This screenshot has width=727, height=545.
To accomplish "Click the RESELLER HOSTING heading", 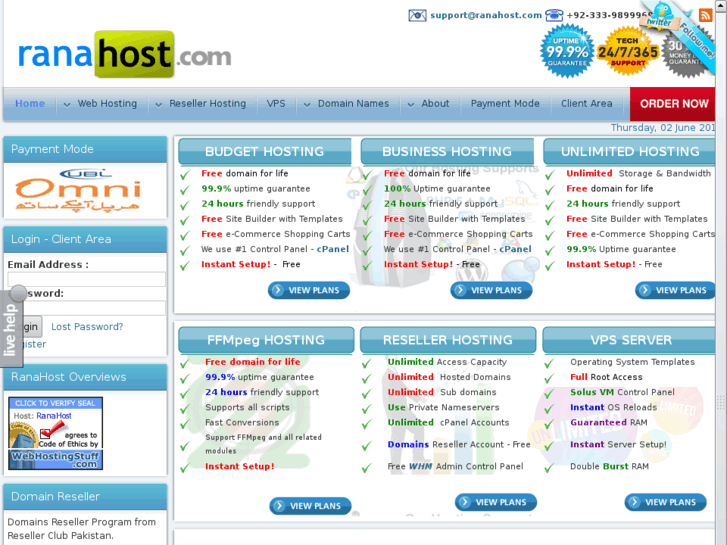I will 448,340.
